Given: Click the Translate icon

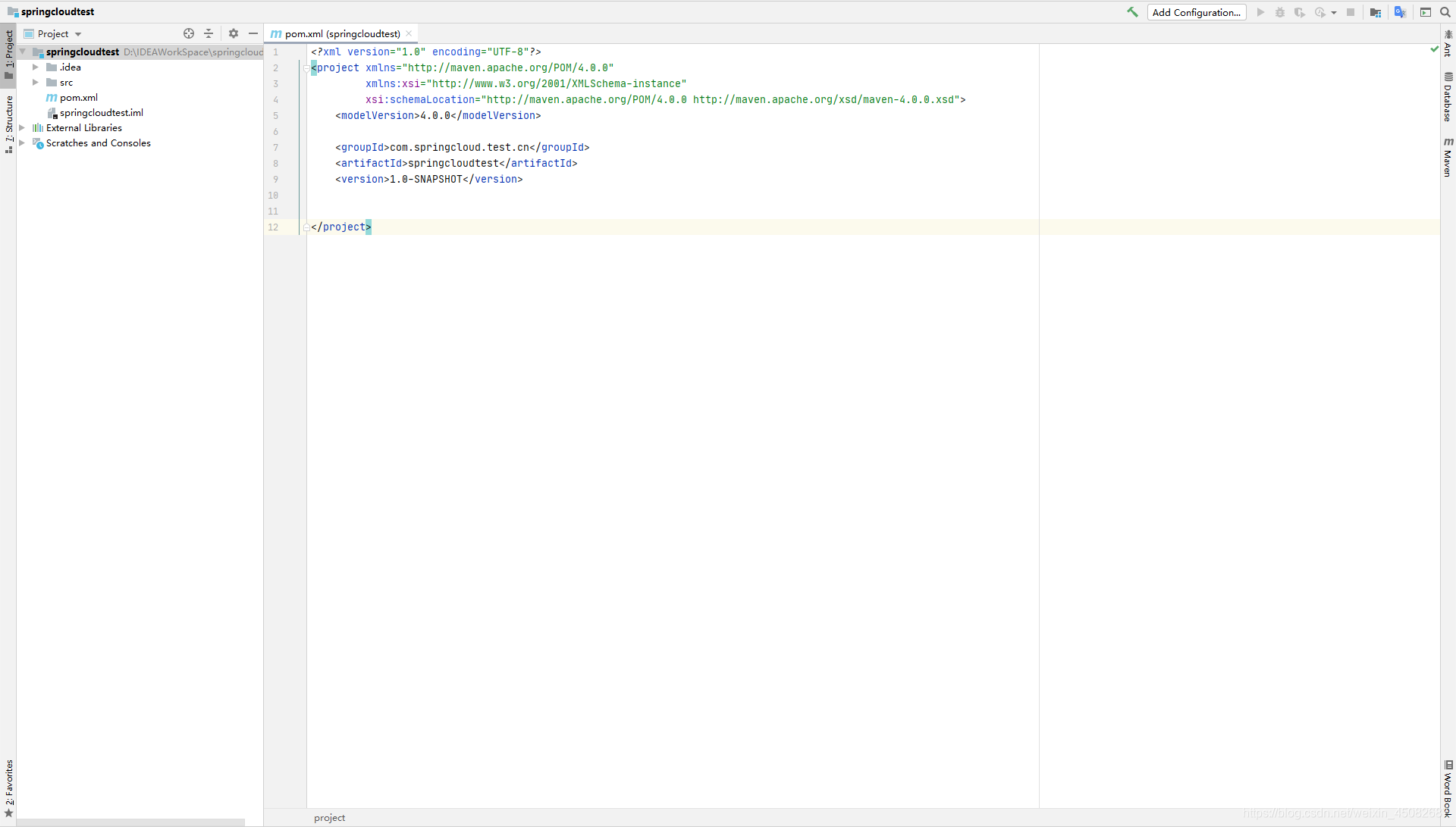Looking at the screenshot, I should [x=1400, y=12].
